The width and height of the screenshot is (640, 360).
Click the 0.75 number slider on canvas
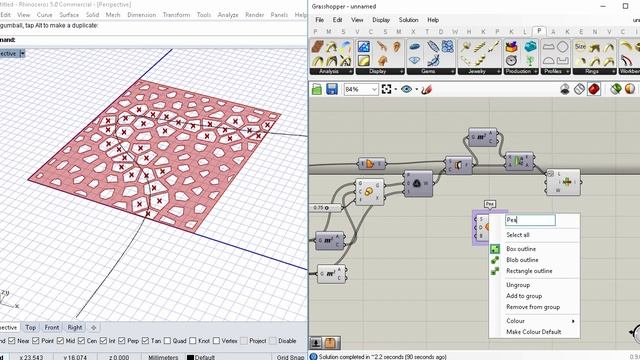coord(326,208)
